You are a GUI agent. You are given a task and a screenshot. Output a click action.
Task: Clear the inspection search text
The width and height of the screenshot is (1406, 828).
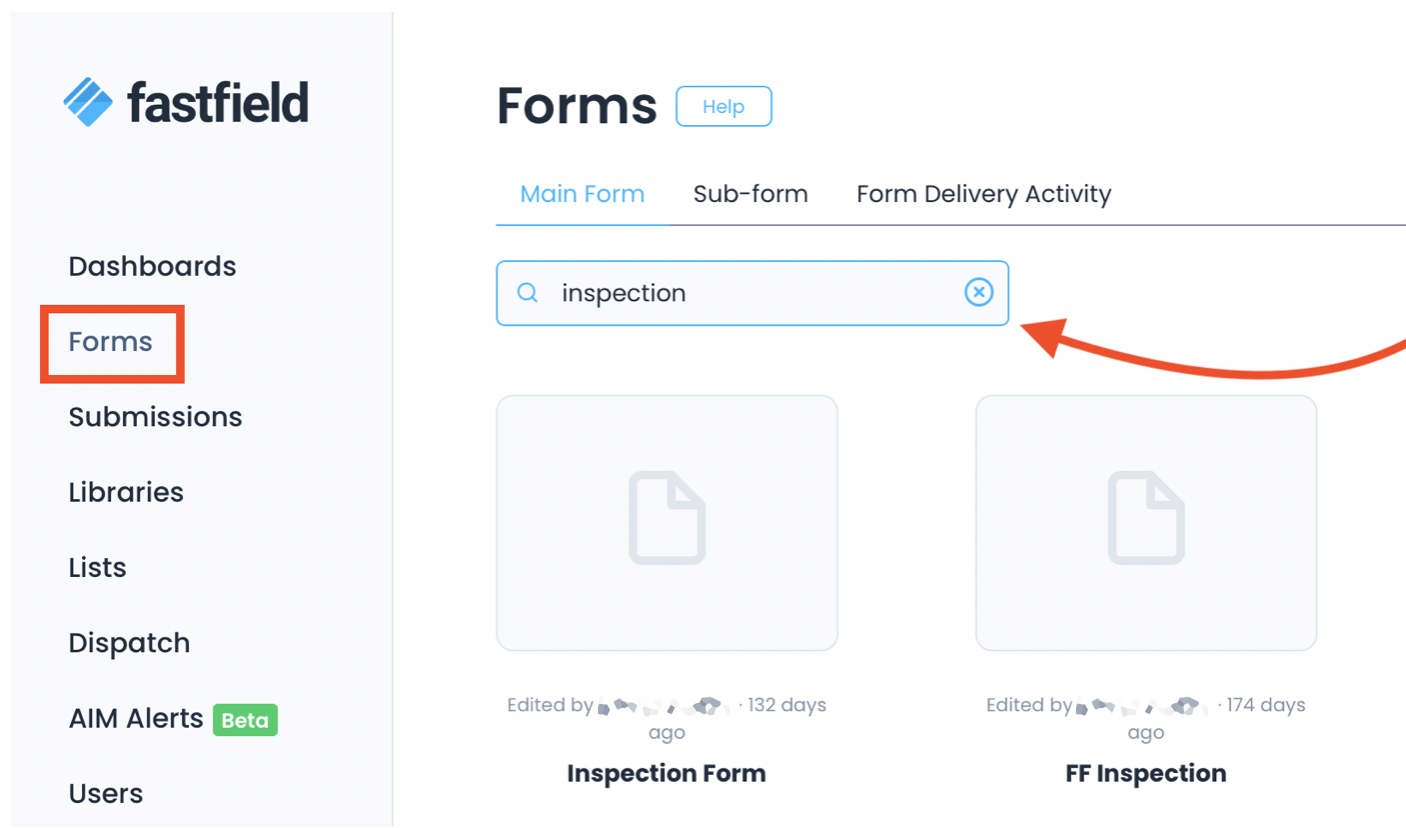click(979, 292)
